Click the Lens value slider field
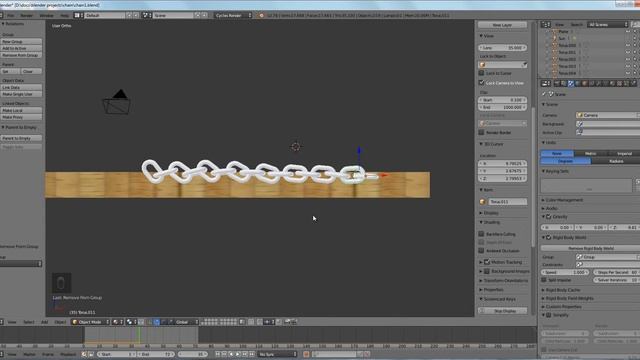 [502, 48]
